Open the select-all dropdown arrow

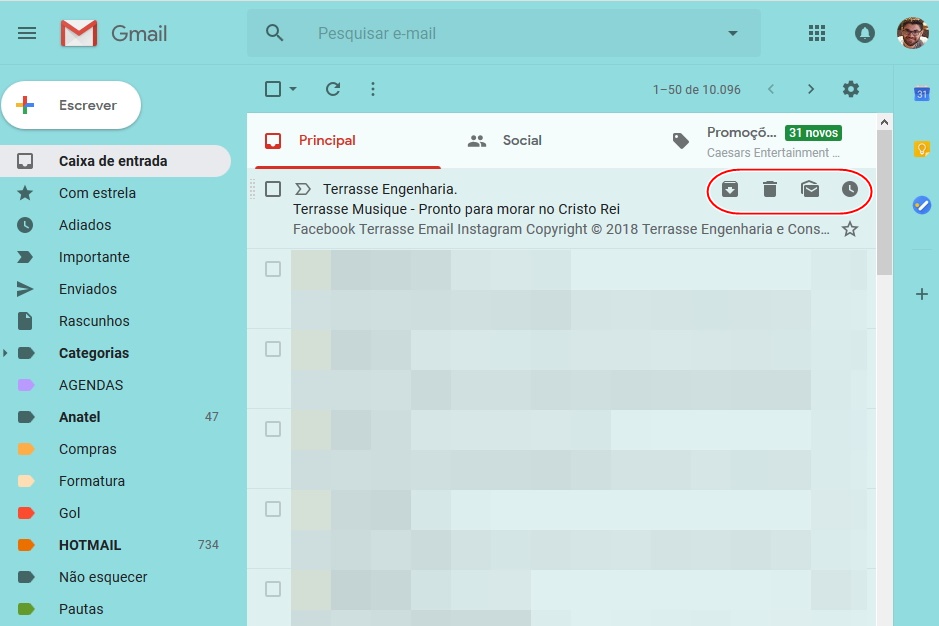[293, 89]
